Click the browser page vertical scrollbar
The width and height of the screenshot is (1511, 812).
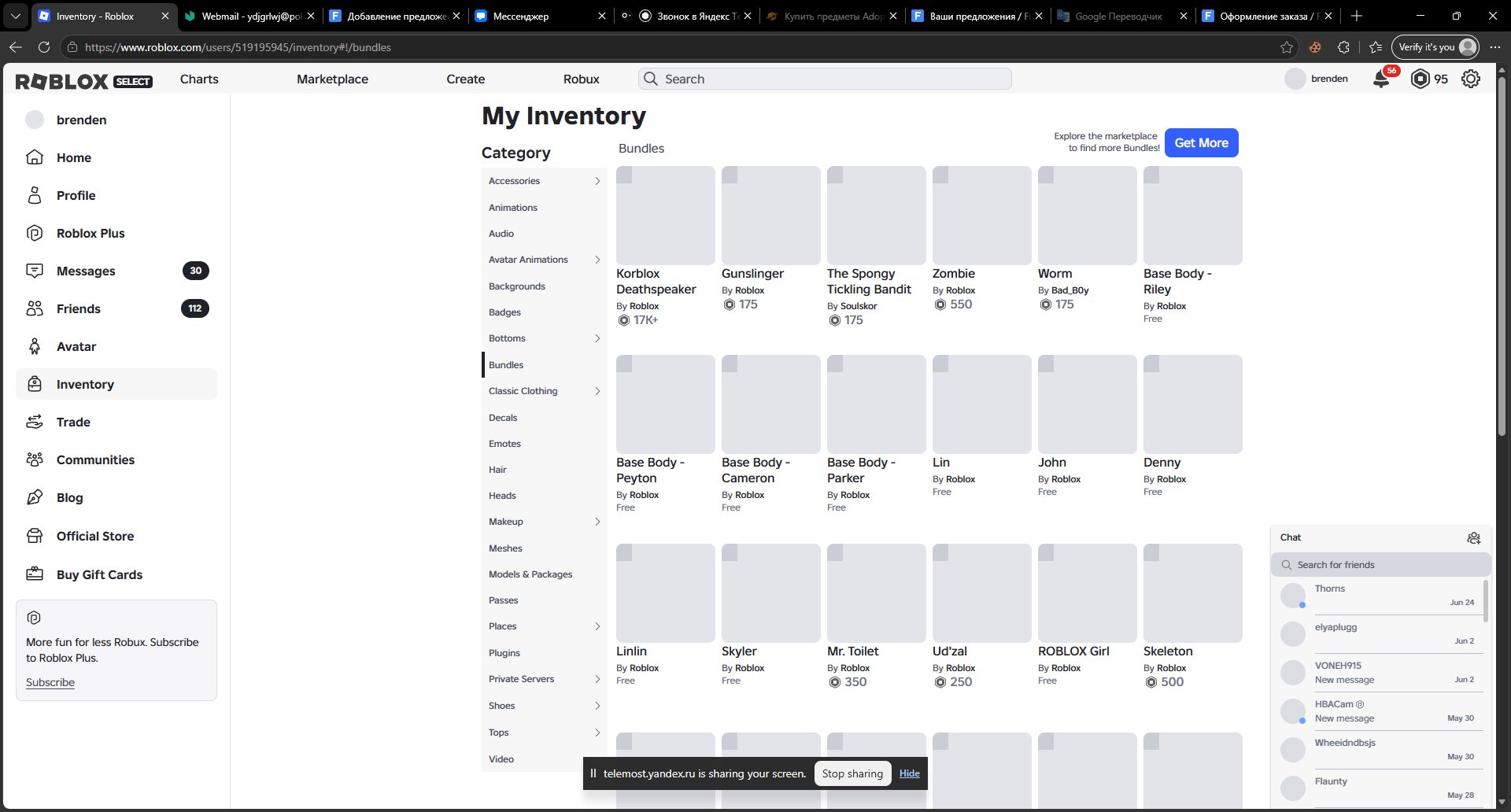click(1502, 256)
